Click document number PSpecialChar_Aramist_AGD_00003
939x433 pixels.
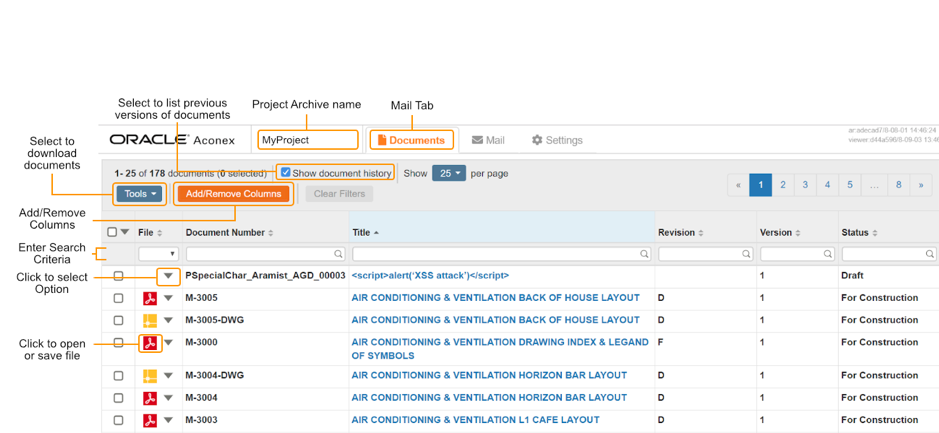click(x=265, y=276)
